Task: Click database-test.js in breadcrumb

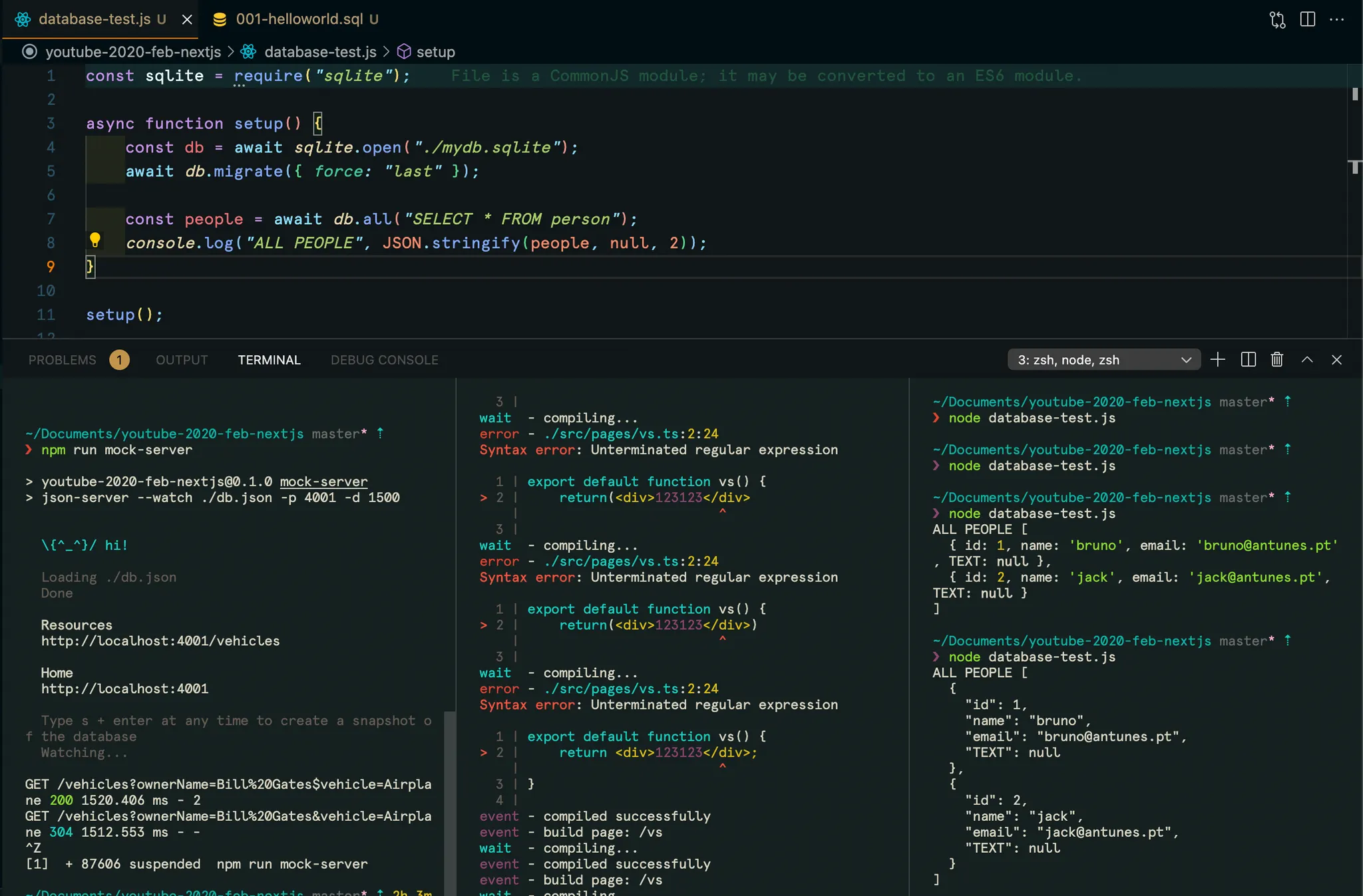Action: tap(319, 52)
